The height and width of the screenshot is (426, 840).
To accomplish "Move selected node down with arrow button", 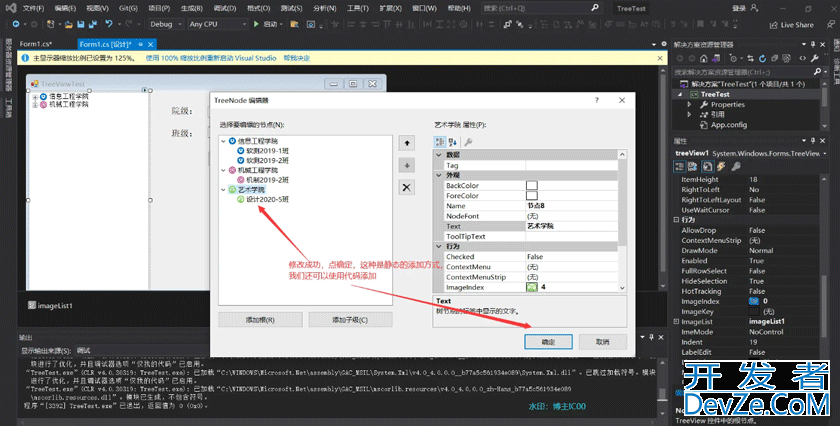I will [407, 166].
